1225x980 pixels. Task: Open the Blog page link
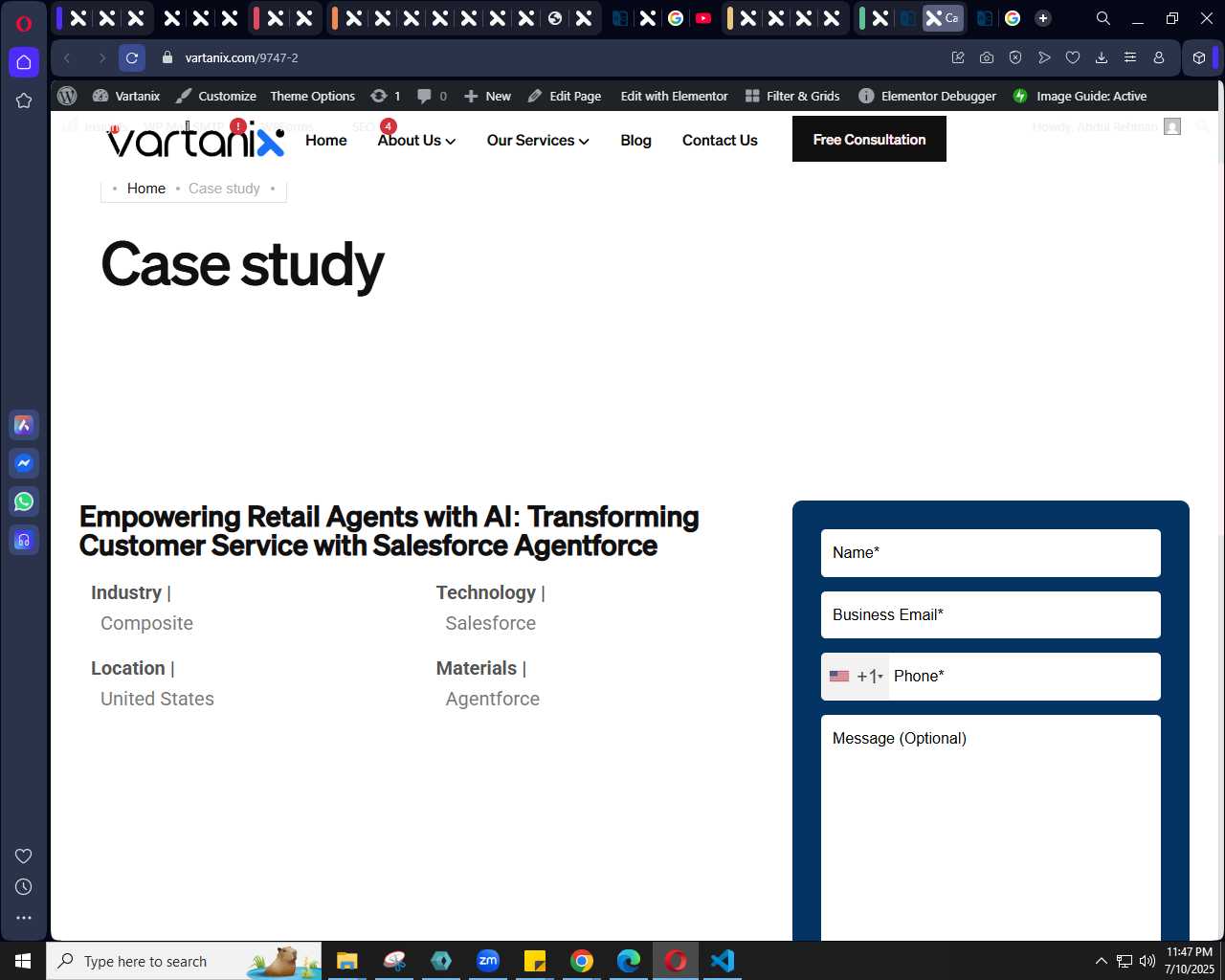coord(635,140)
